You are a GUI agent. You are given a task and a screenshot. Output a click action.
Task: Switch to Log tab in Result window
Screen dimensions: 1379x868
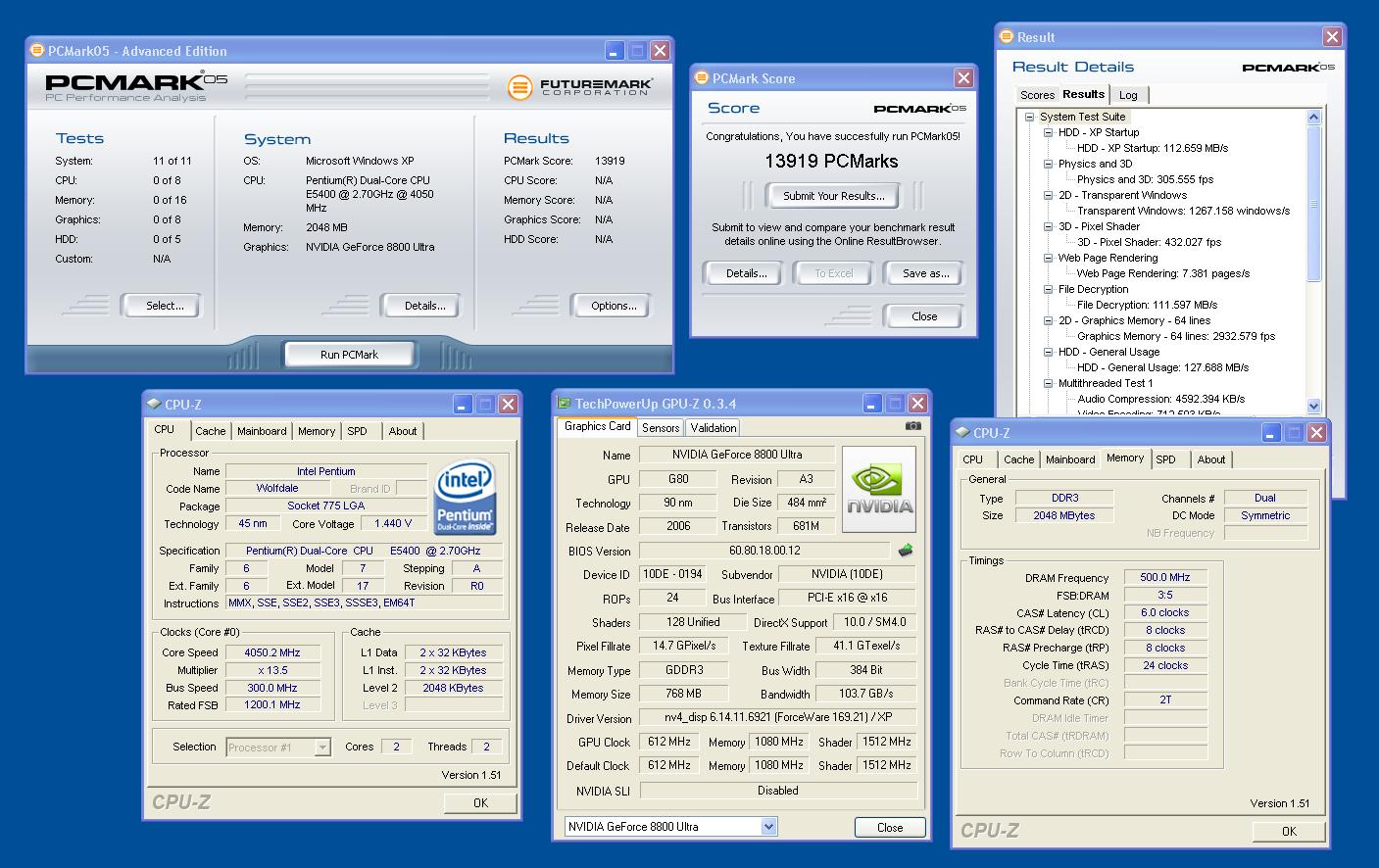1128,95
